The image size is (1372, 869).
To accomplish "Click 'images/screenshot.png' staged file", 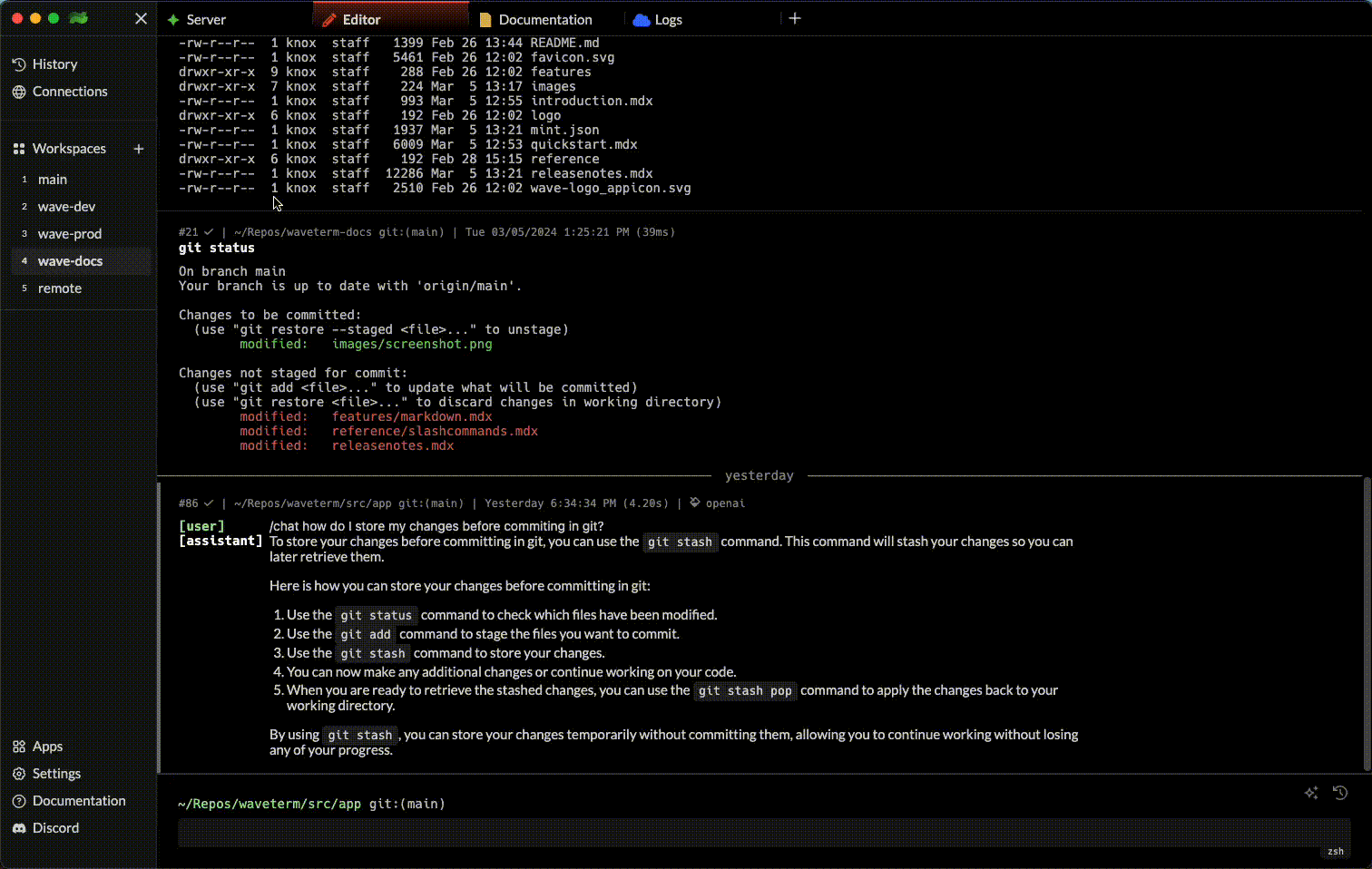I will [412, 344].
